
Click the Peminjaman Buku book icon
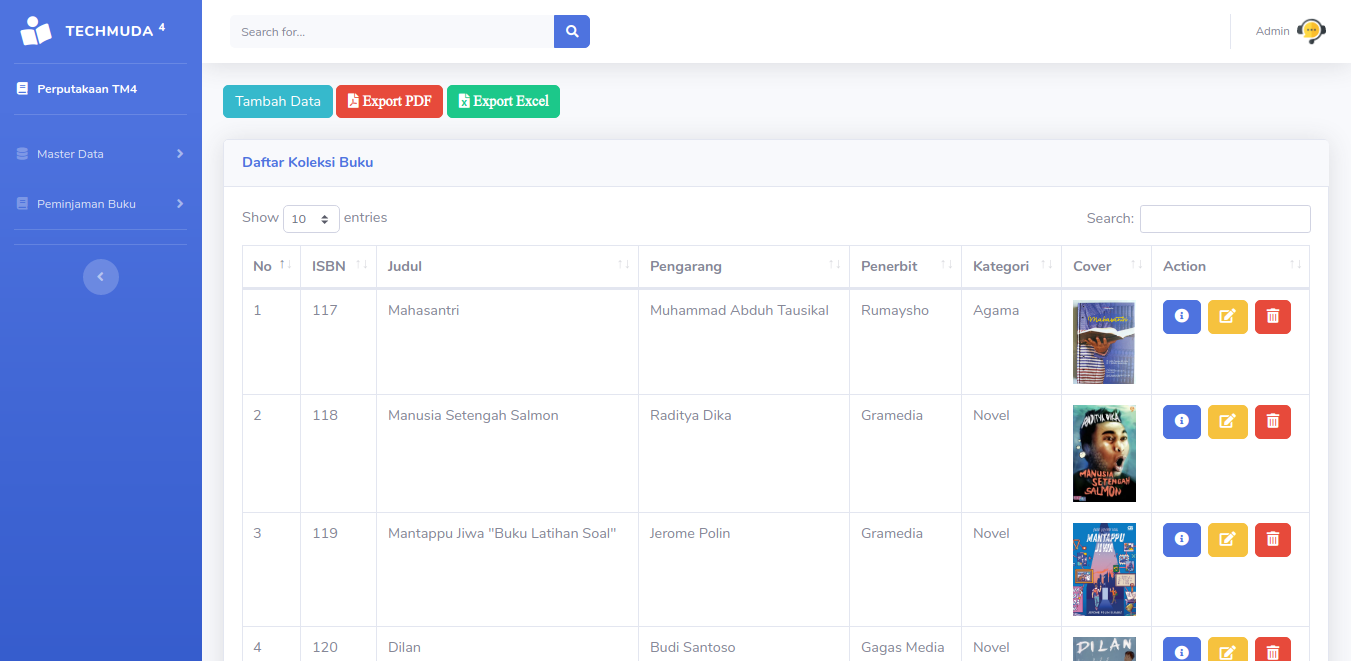tap(22, 204)
